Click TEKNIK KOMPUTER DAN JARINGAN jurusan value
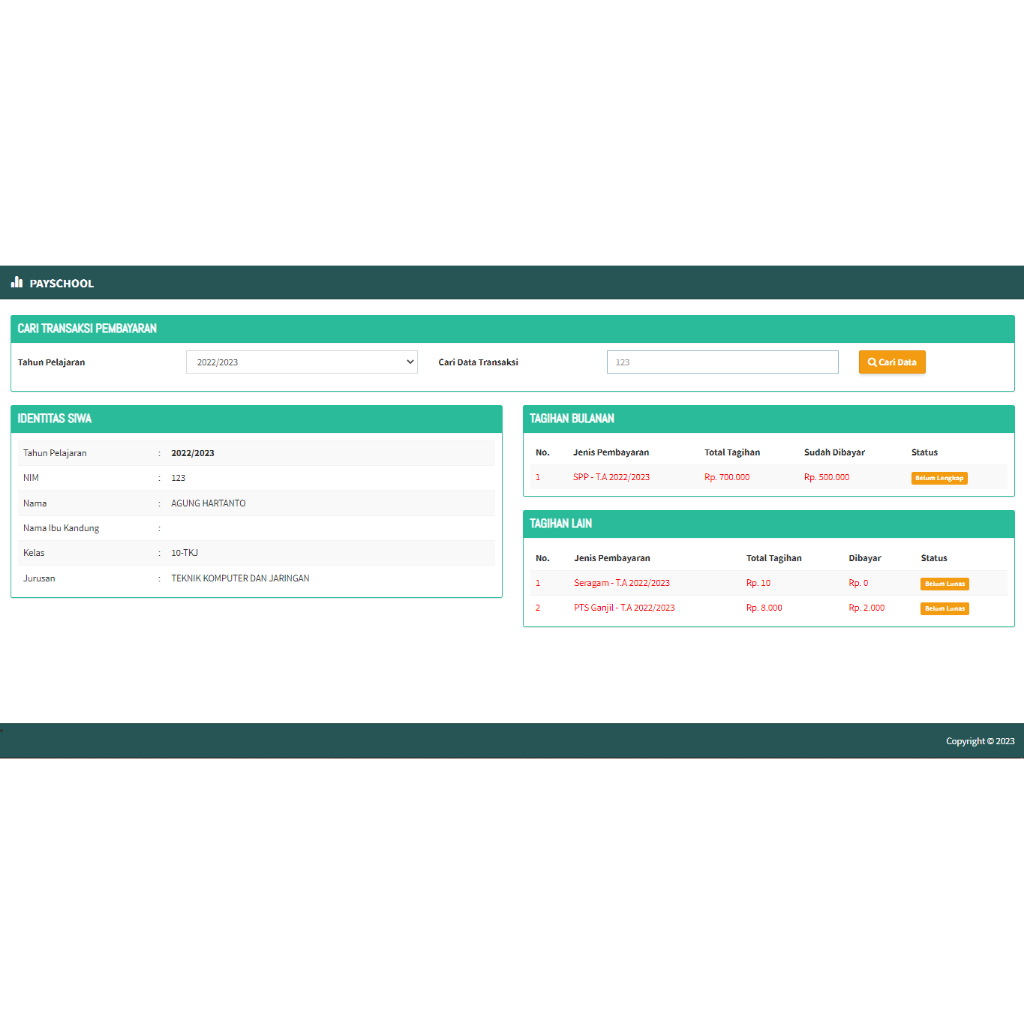The height and width of the screenshot is (1024, 1024). pos(240,578)
